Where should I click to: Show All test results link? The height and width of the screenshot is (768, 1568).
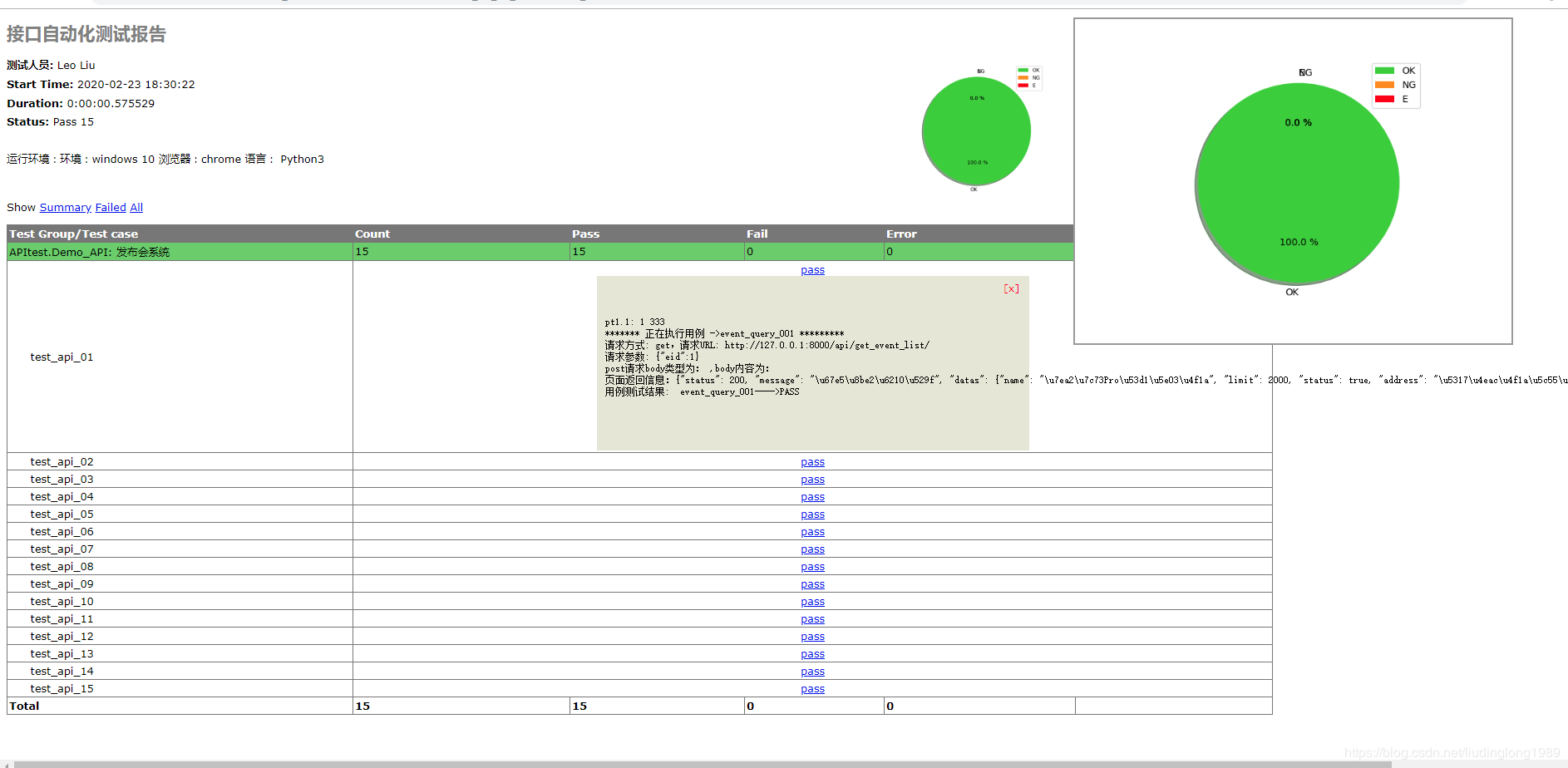136,207
